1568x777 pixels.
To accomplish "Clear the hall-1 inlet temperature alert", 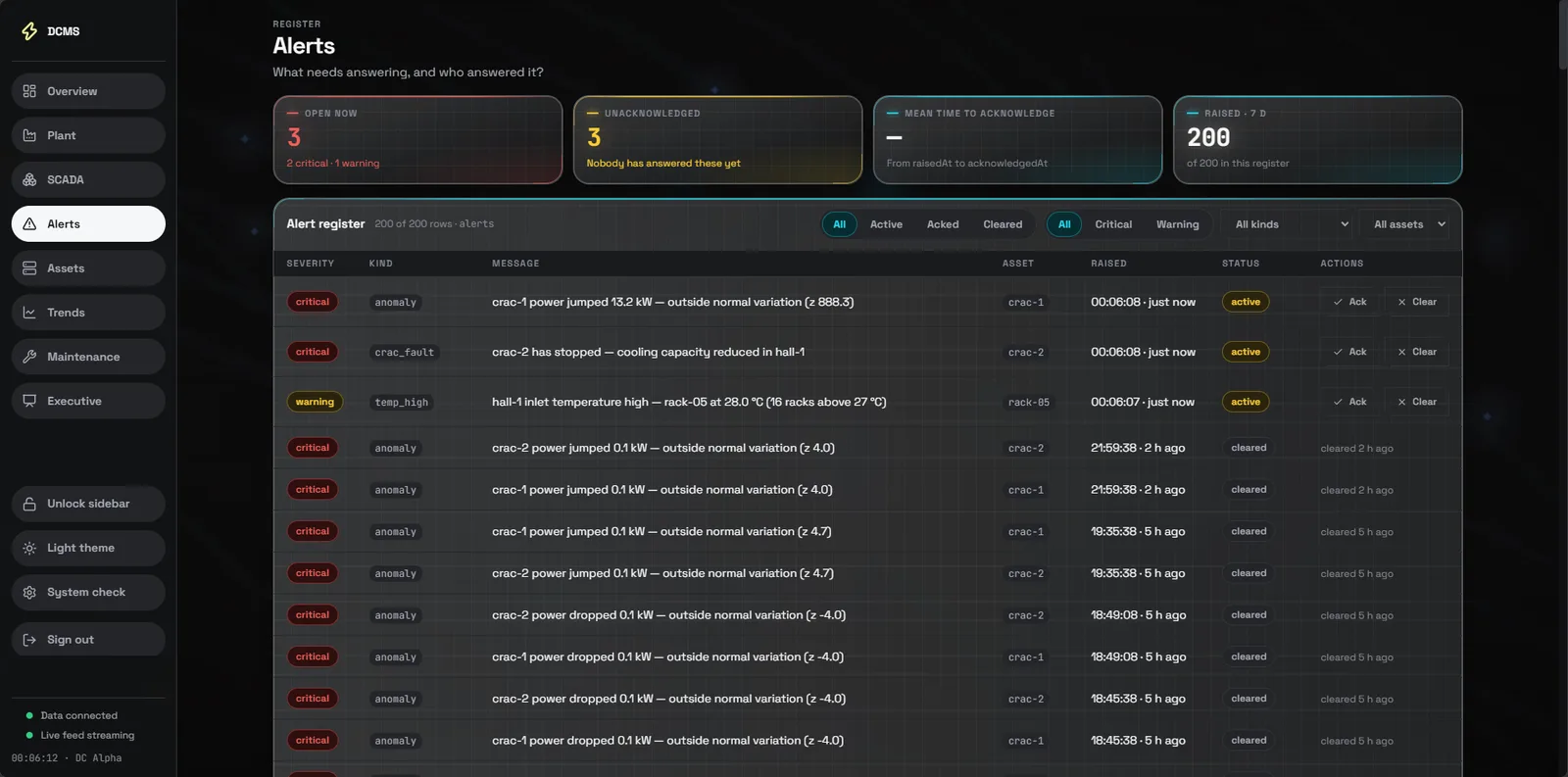I will (x=1416, y=402).
